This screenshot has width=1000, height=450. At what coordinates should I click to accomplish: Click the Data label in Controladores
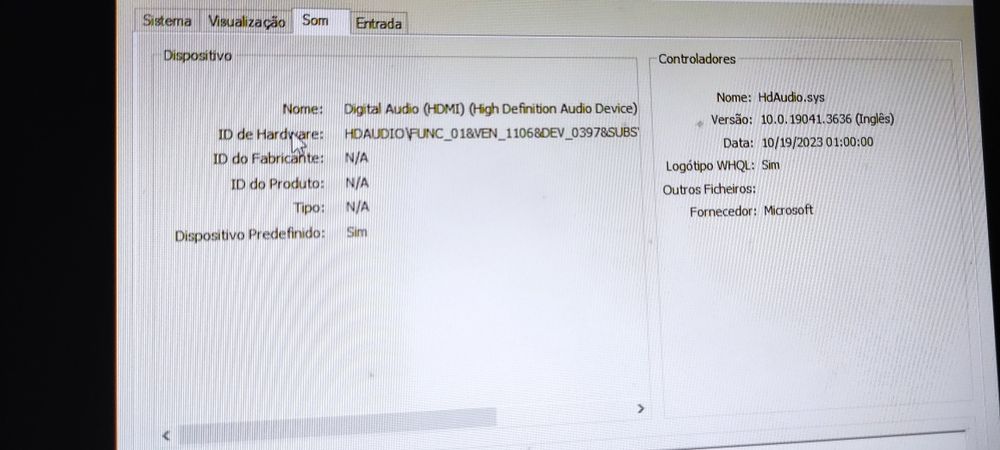738,143
